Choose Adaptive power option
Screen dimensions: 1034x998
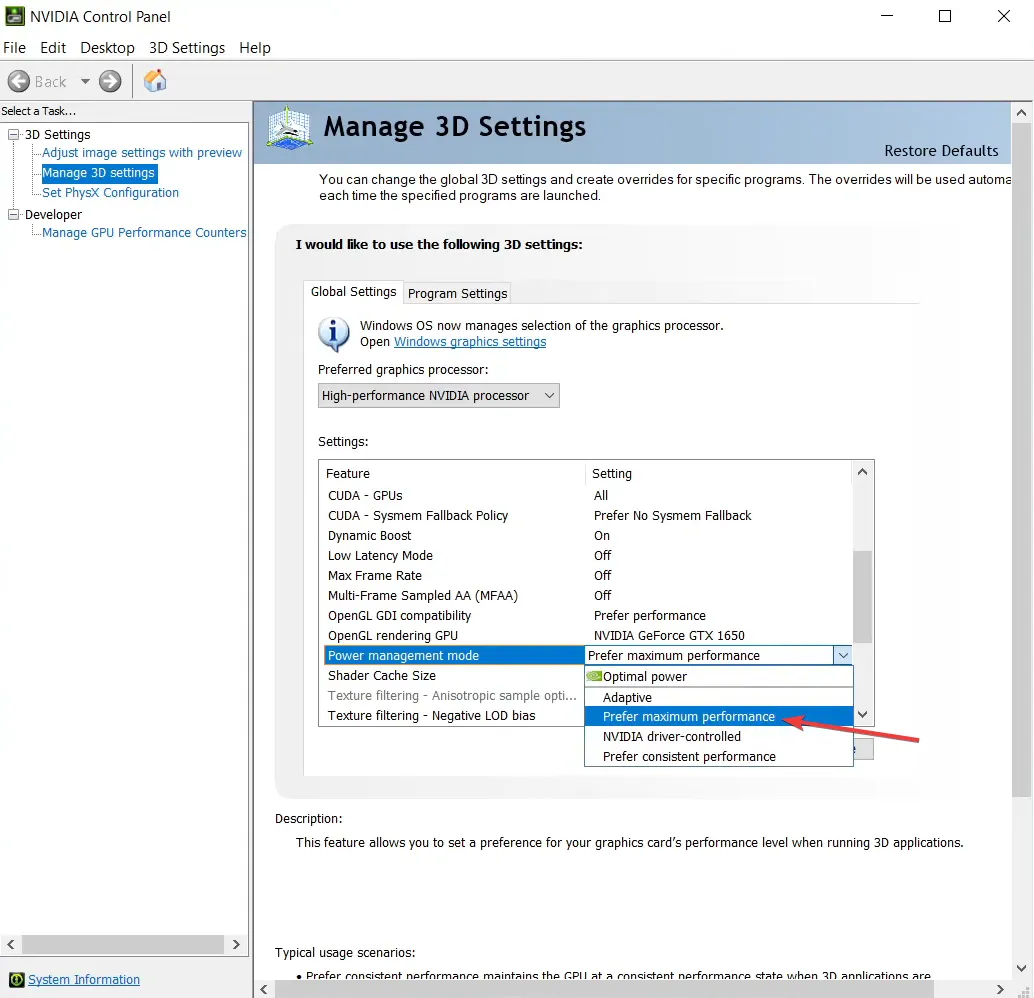[x=719, y=697]
